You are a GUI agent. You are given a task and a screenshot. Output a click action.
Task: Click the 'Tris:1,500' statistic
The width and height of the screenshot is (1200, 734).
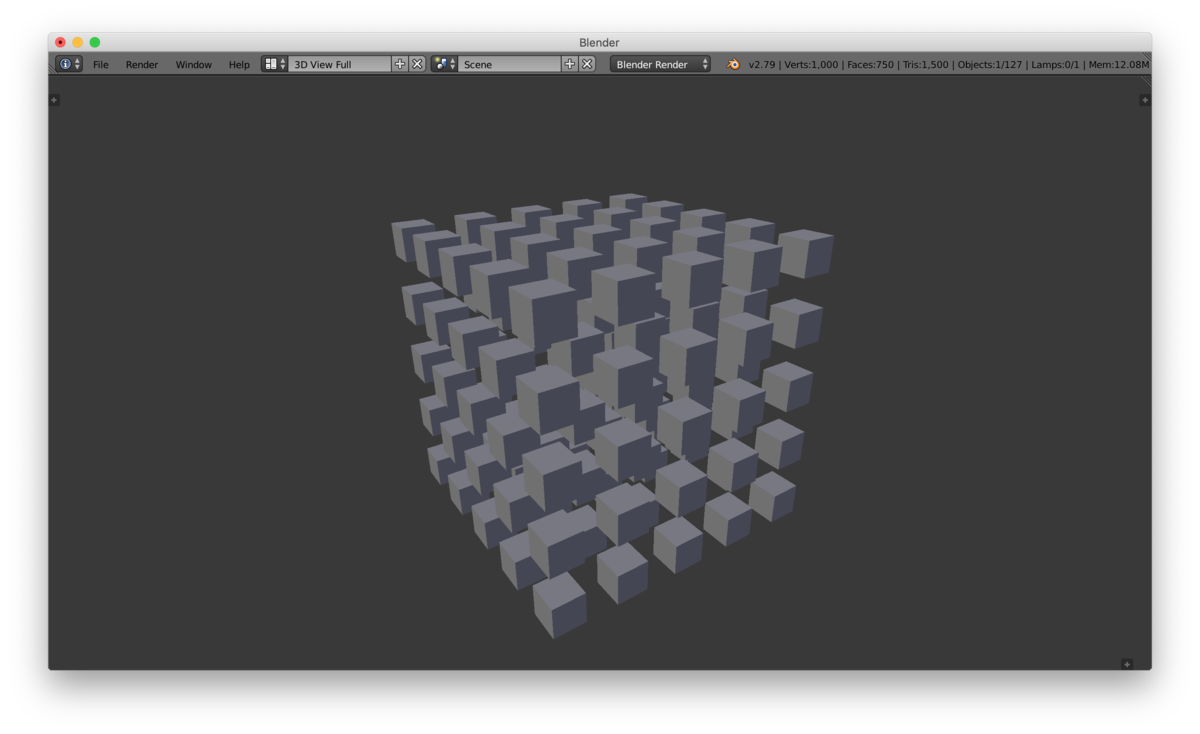point(925,64)
